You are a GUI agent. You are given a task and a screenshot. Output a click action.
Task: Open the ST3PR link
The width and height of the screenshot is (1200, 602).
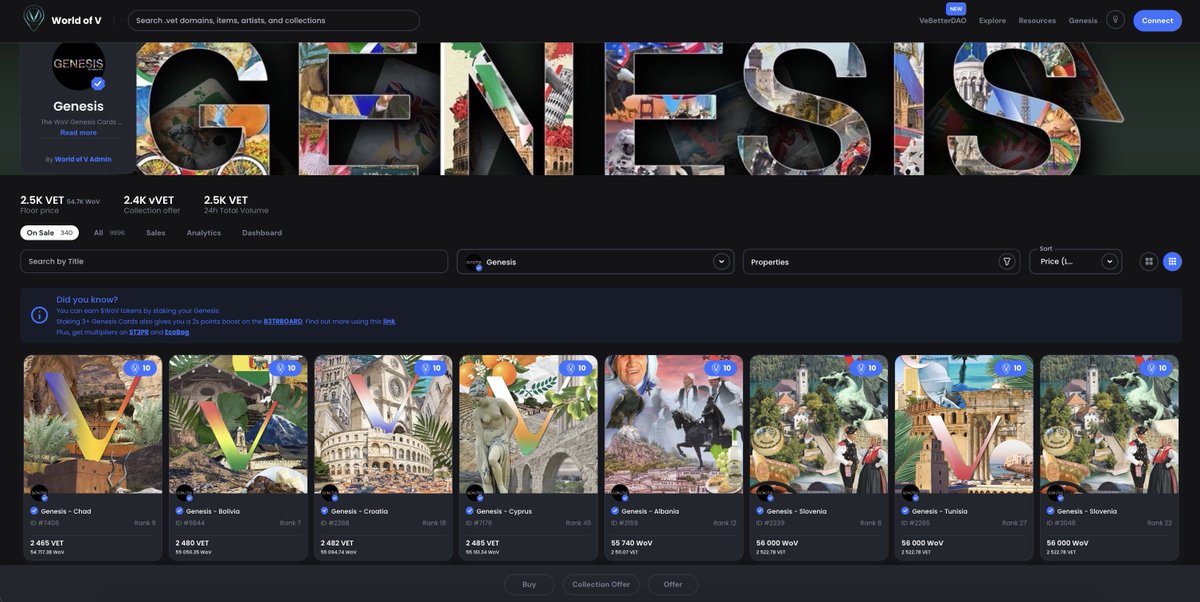[138, 332]
